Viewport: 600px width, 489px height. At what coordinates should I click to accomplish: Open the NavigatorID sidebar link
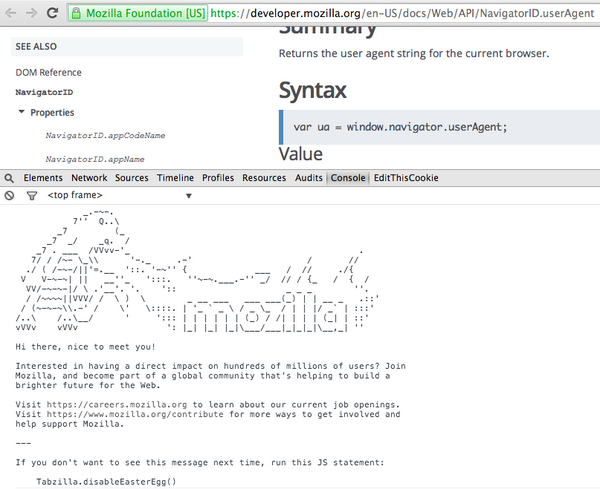click(x=44, y=92)
